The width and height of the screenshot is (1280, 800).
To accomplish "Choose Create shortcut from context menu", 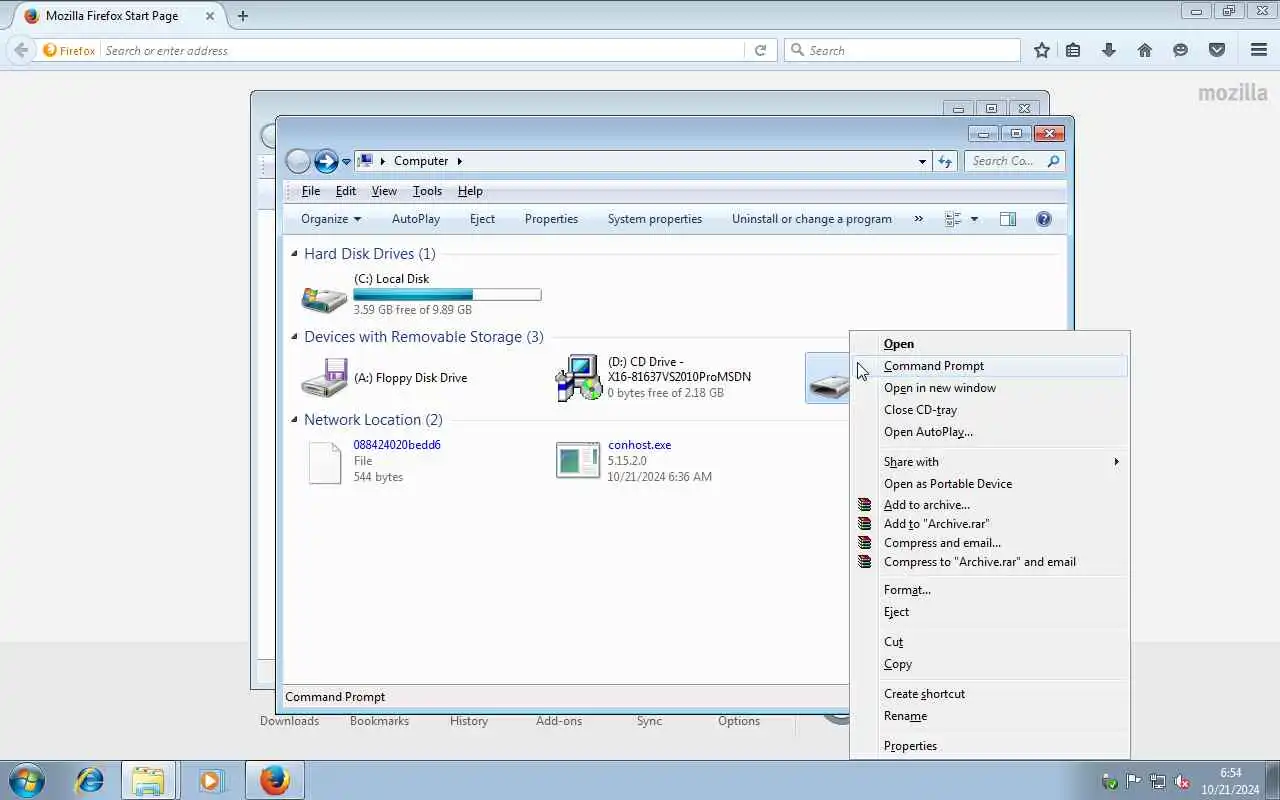I will click(x=990, y=694).
